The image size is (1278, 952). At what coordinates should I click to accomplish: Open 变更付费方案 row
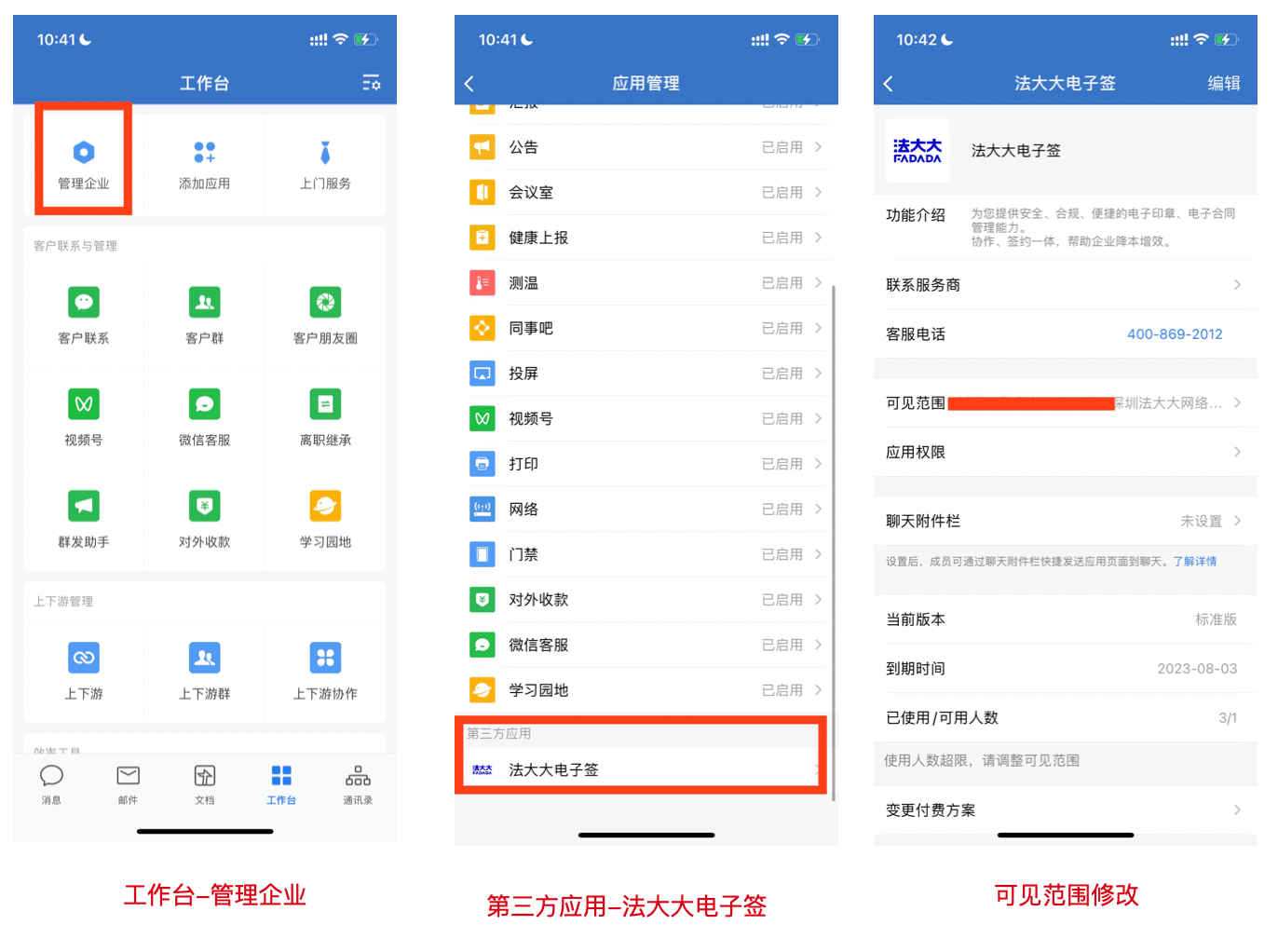(x=1065, y=809)
